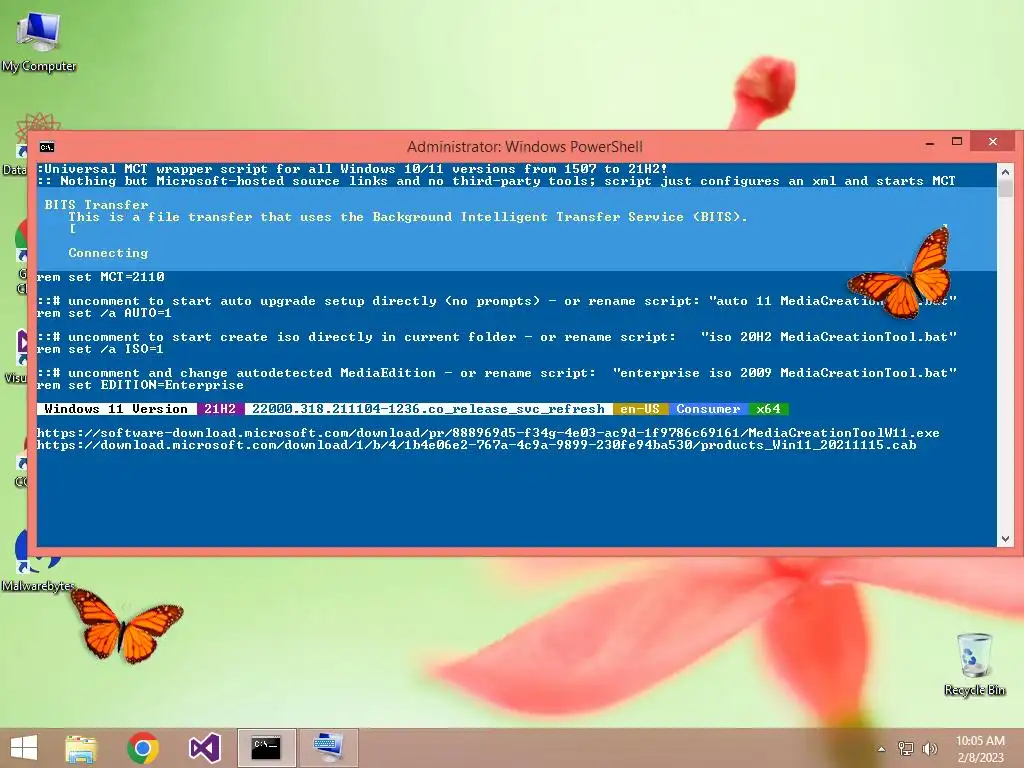Show hidden system tray icons
Viewport: 1024px width, 768px height.
click(x=882, y=749)
